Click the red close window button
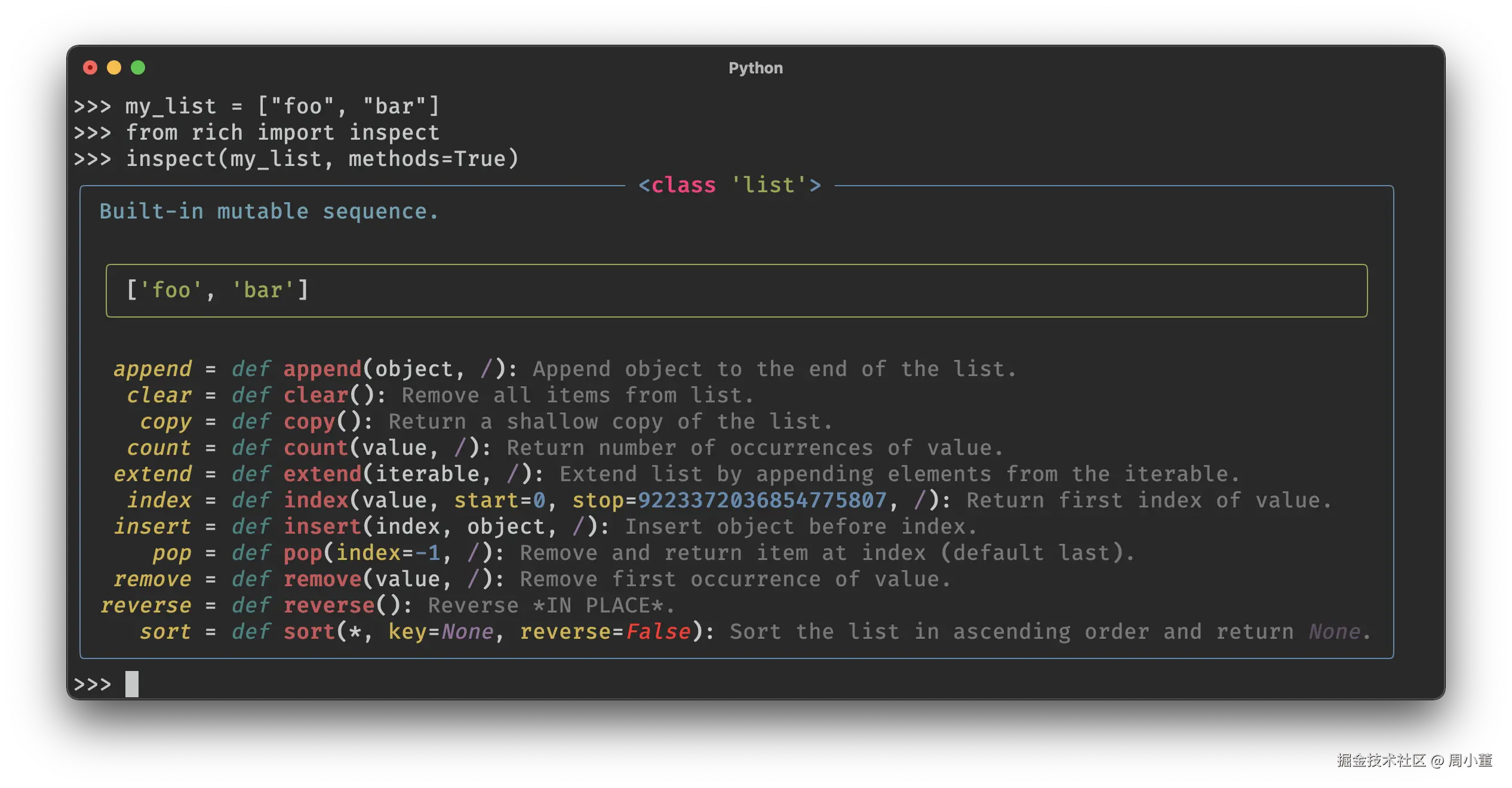1512x788 pixels. point(90,67)
